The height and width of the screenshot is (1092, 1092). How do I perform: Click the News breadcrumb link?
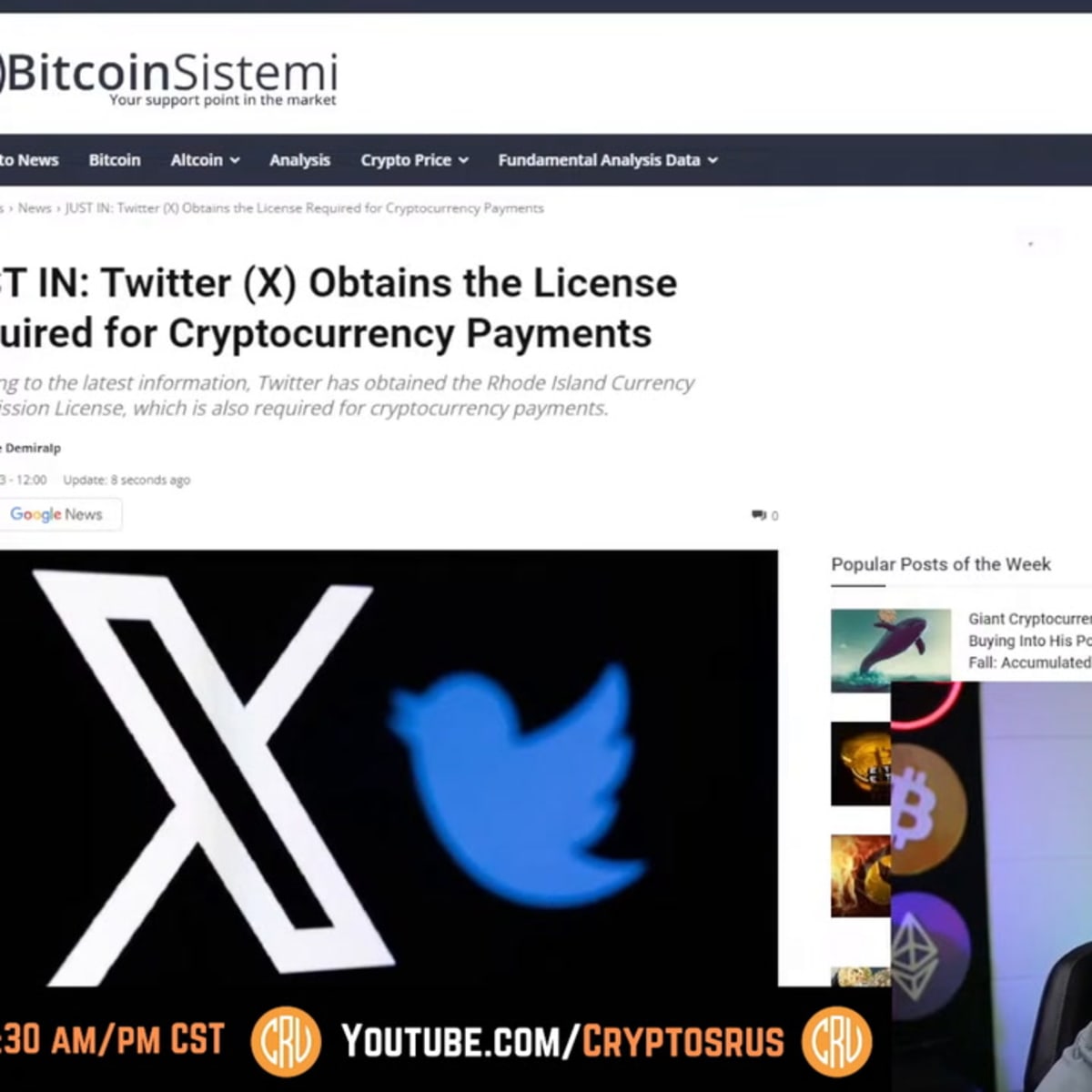coord(35,208)
